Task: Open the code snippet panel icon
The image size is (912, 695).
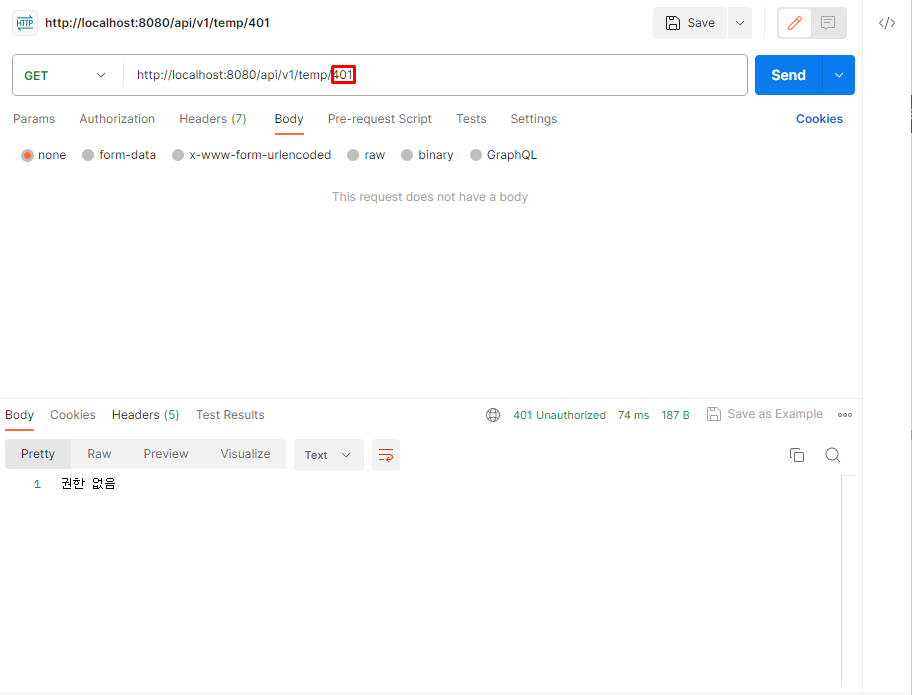Action: 886,23
